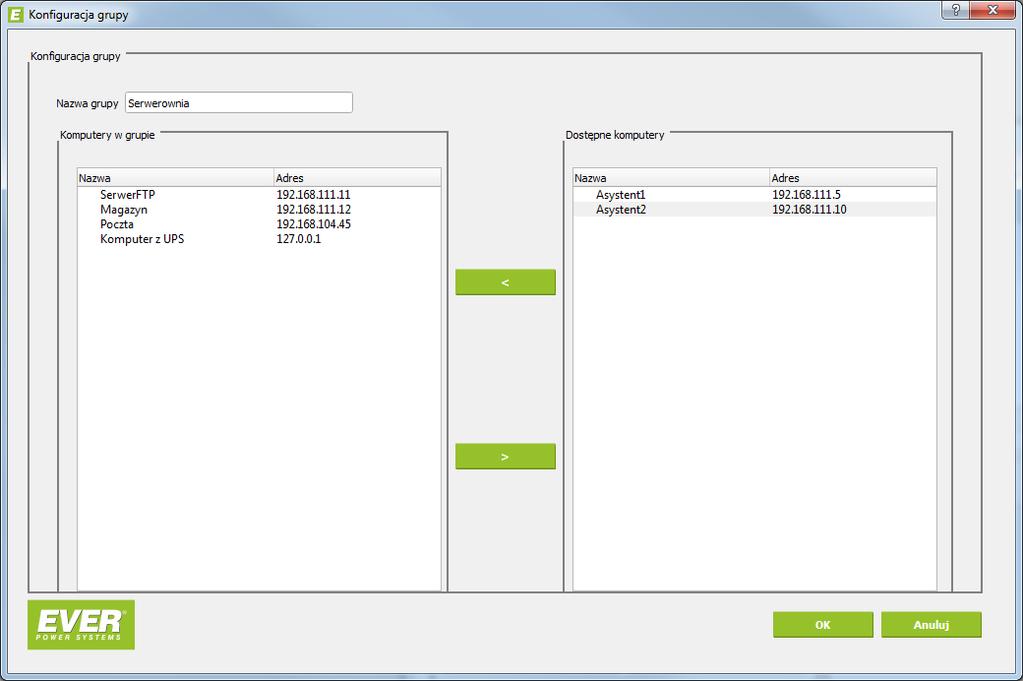The height and width of the screenshot is (681, 1023).
Task: Cancel changes with the Anuluj button
Action: tap(931, 624)
